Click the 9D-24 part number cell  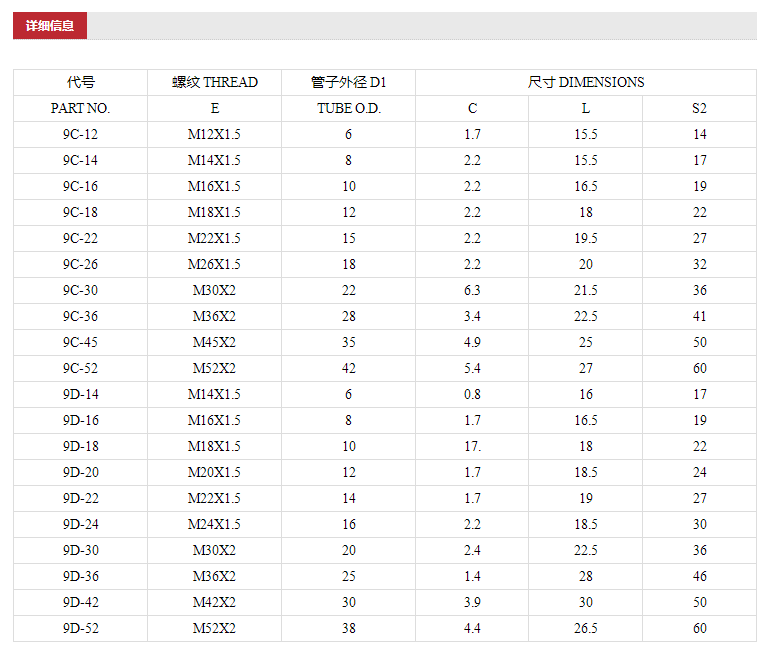pyautogui.click(x=80, y=524)
